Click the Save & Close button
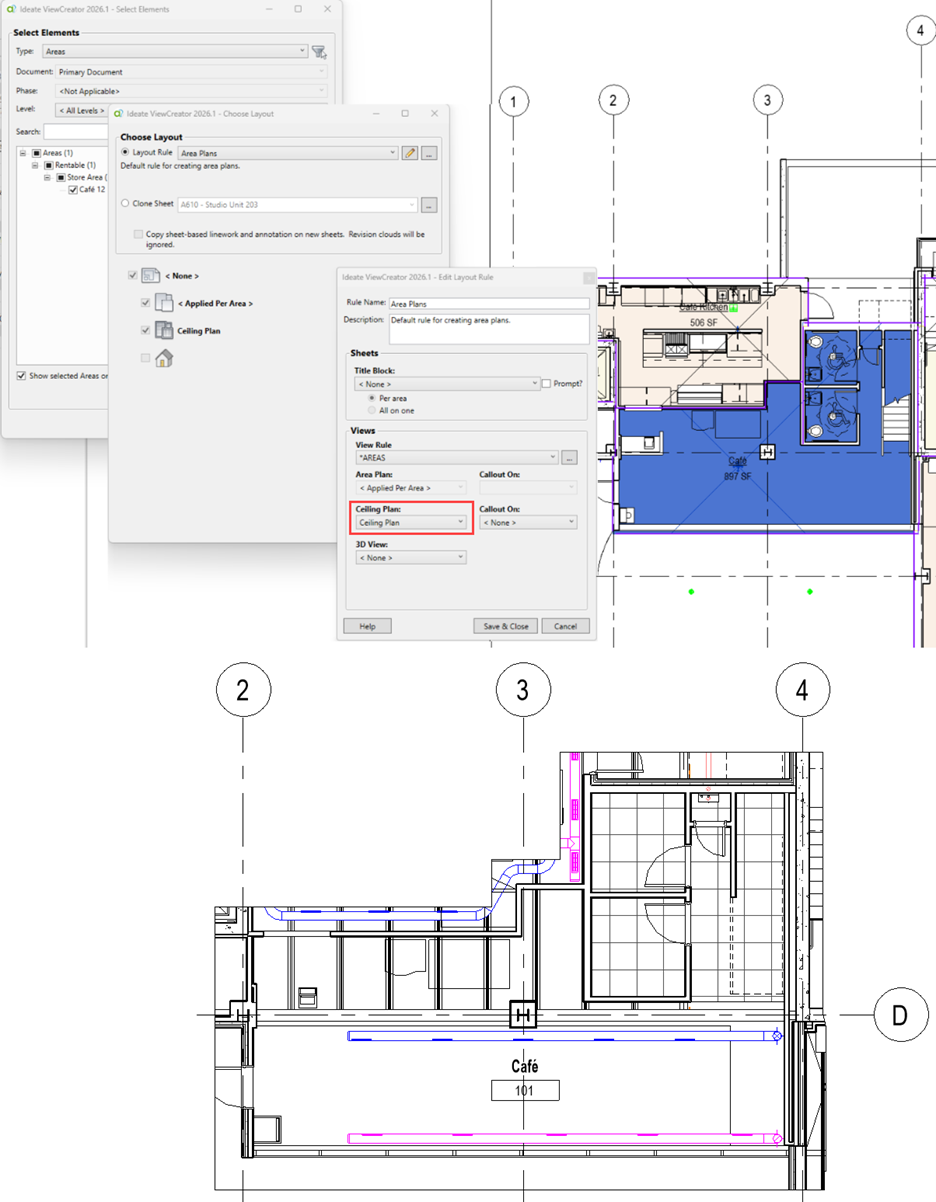The image size is (936, 1202). pyautogui.click(x=506, y=626)
